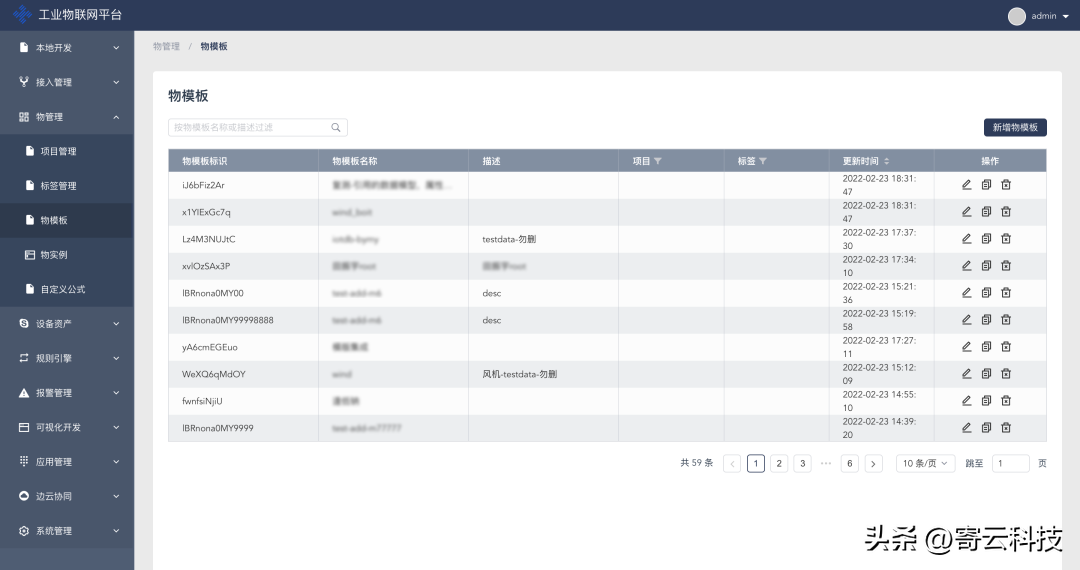Go to page 3
The height and width of the screenshot is (570, 1080).
(x=802, y=463)
